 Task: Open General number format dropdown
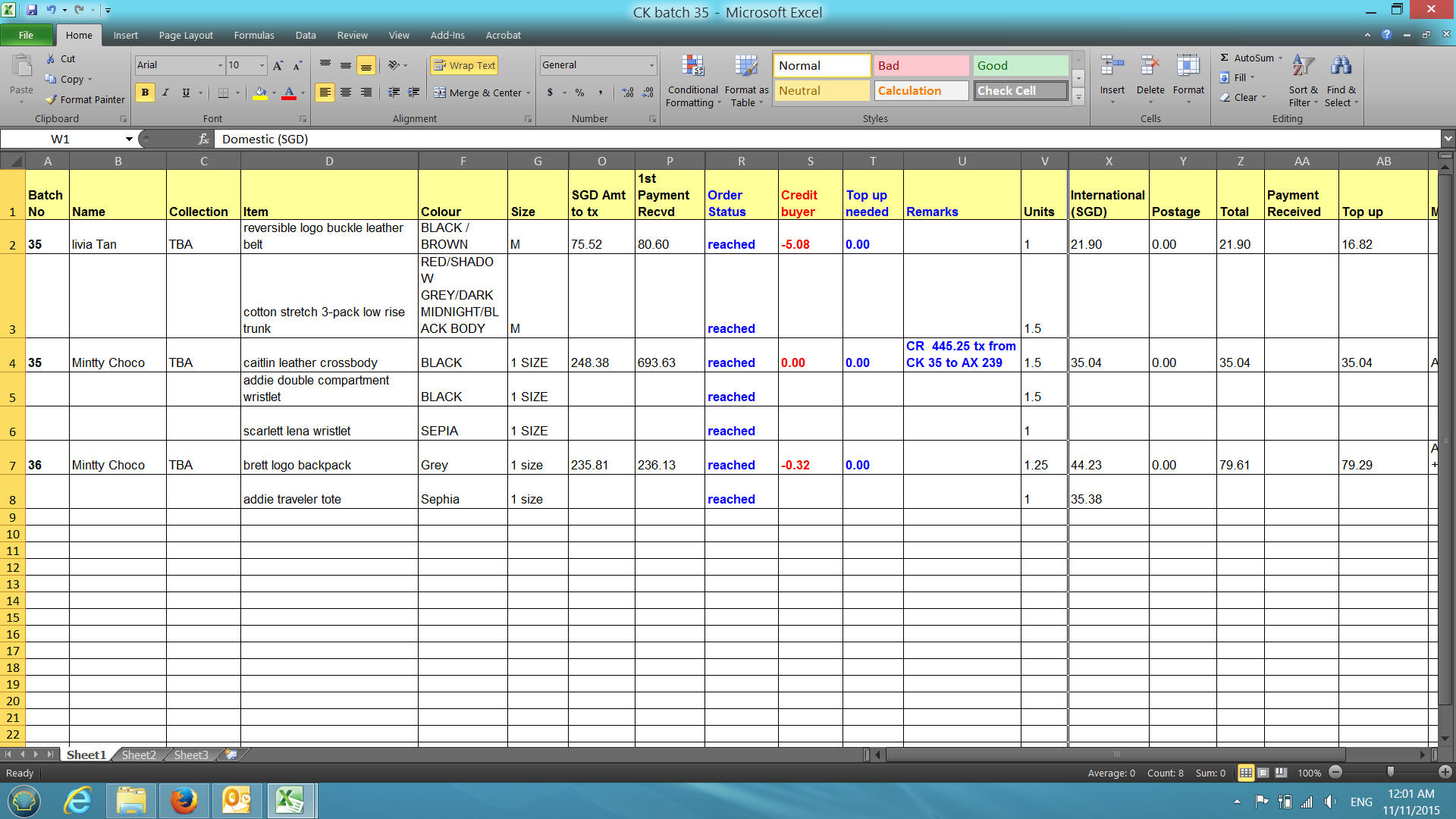pyautogui.click(x=651, y=65)
